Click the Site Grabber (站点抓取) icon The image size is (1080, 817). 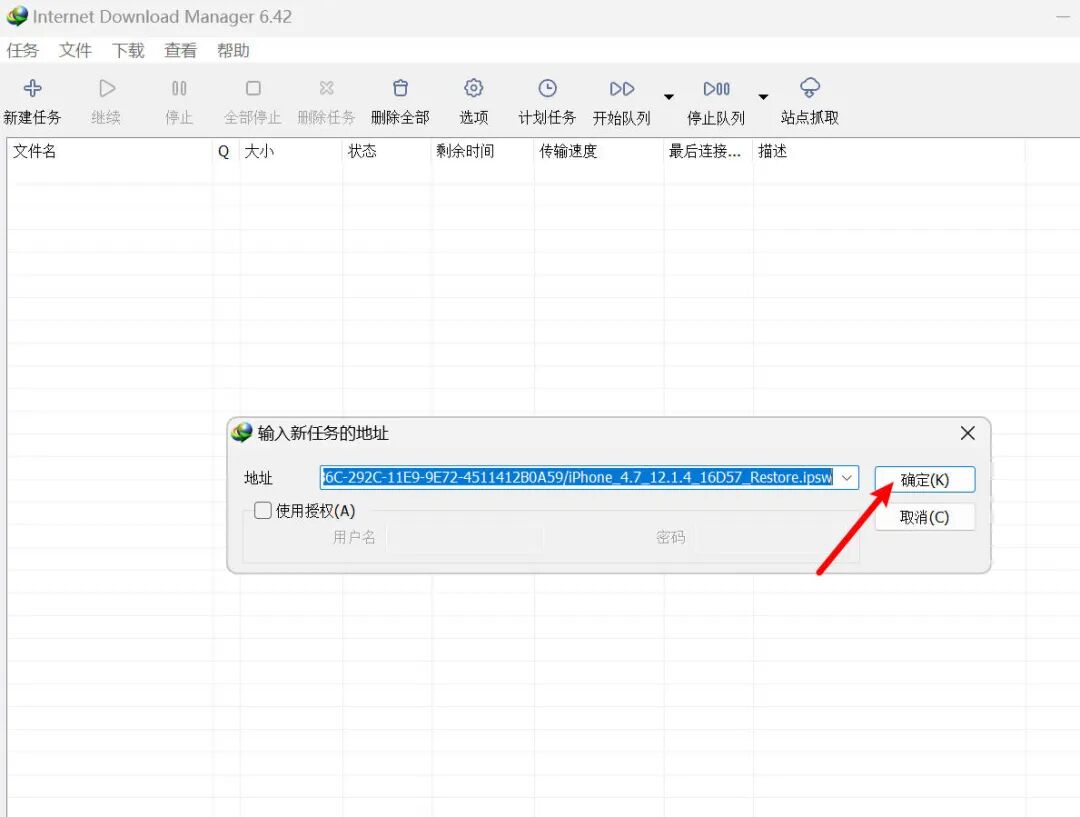click(x=810, y=88)
